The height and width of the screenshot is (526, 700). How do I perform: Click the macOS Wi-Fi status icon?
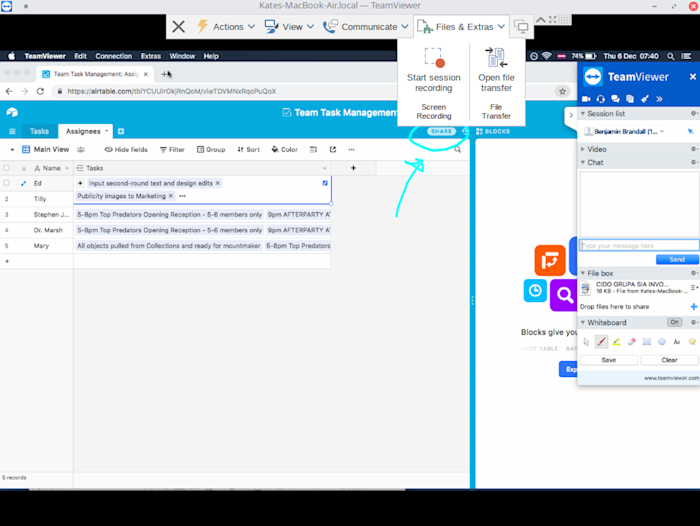[x=546, y=56]
